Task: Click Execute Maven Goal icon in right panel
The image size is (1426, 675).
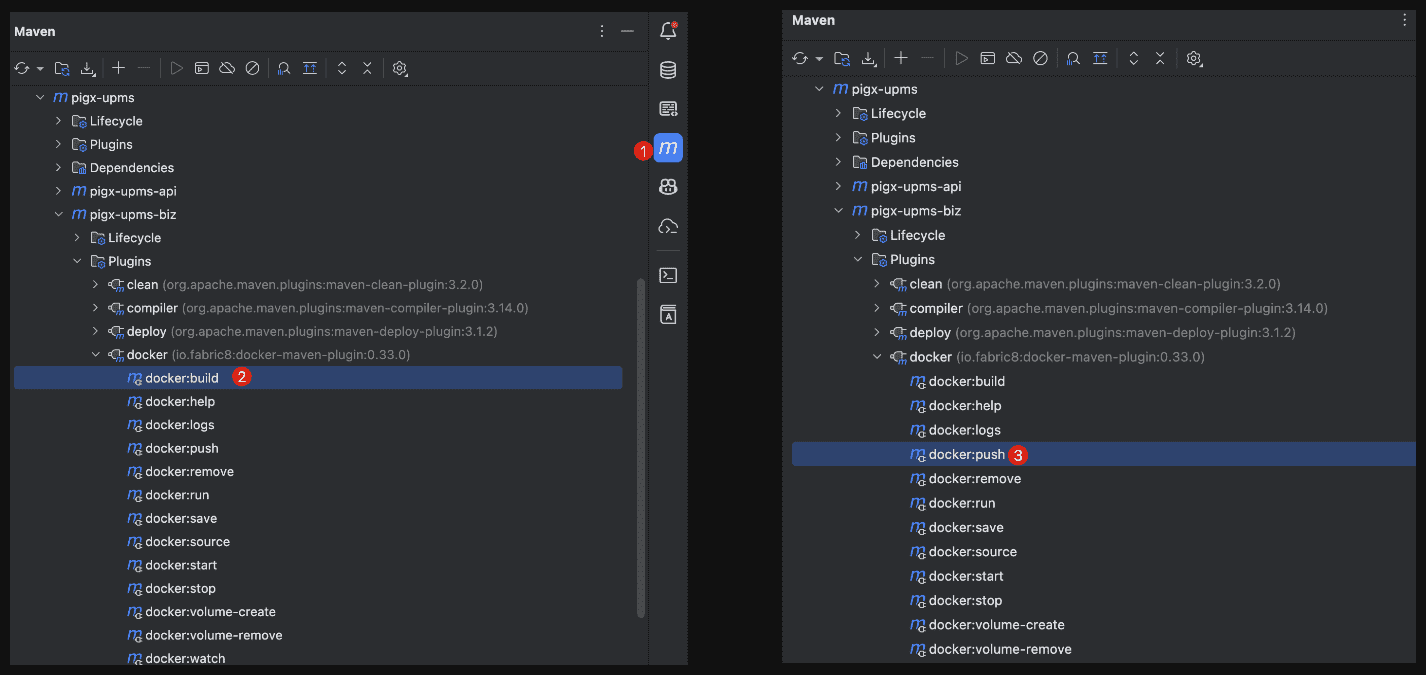Action: 988,58
